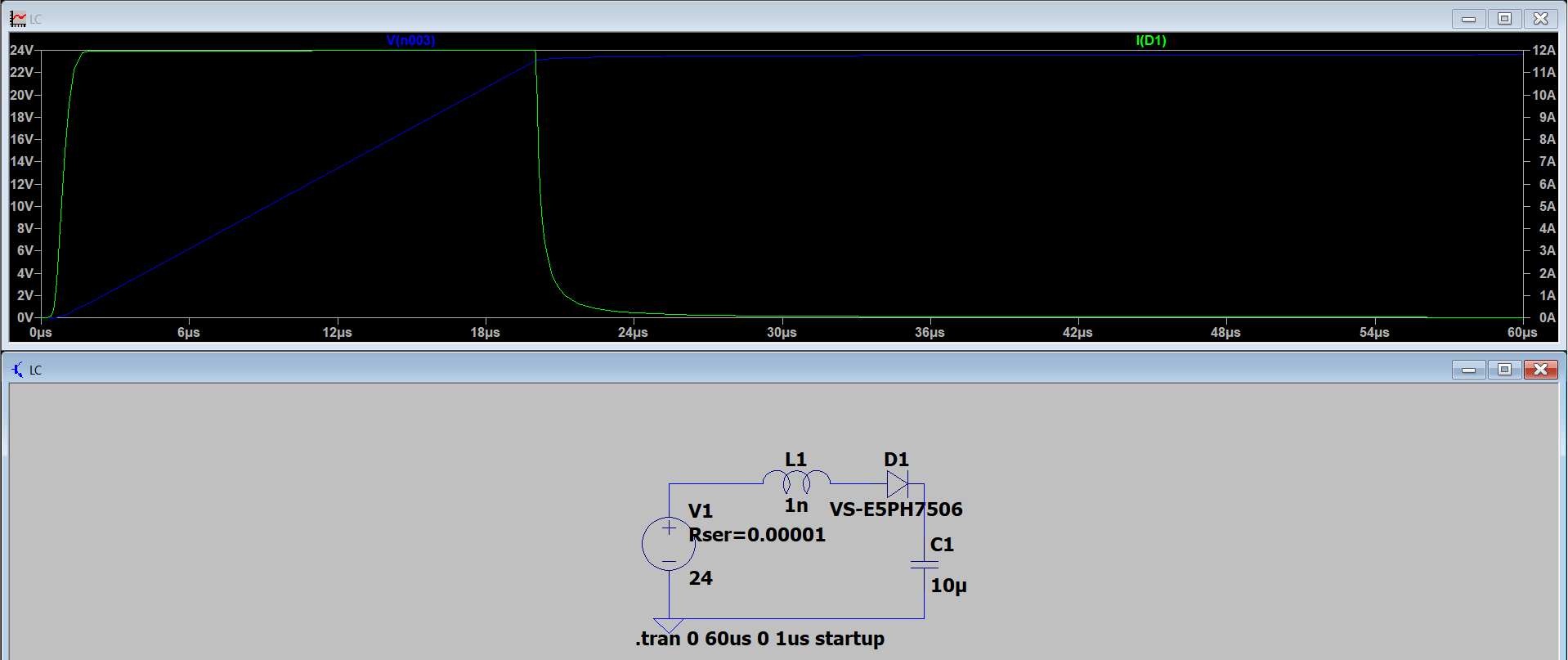Close the waveform plot window

point(1540,18)
